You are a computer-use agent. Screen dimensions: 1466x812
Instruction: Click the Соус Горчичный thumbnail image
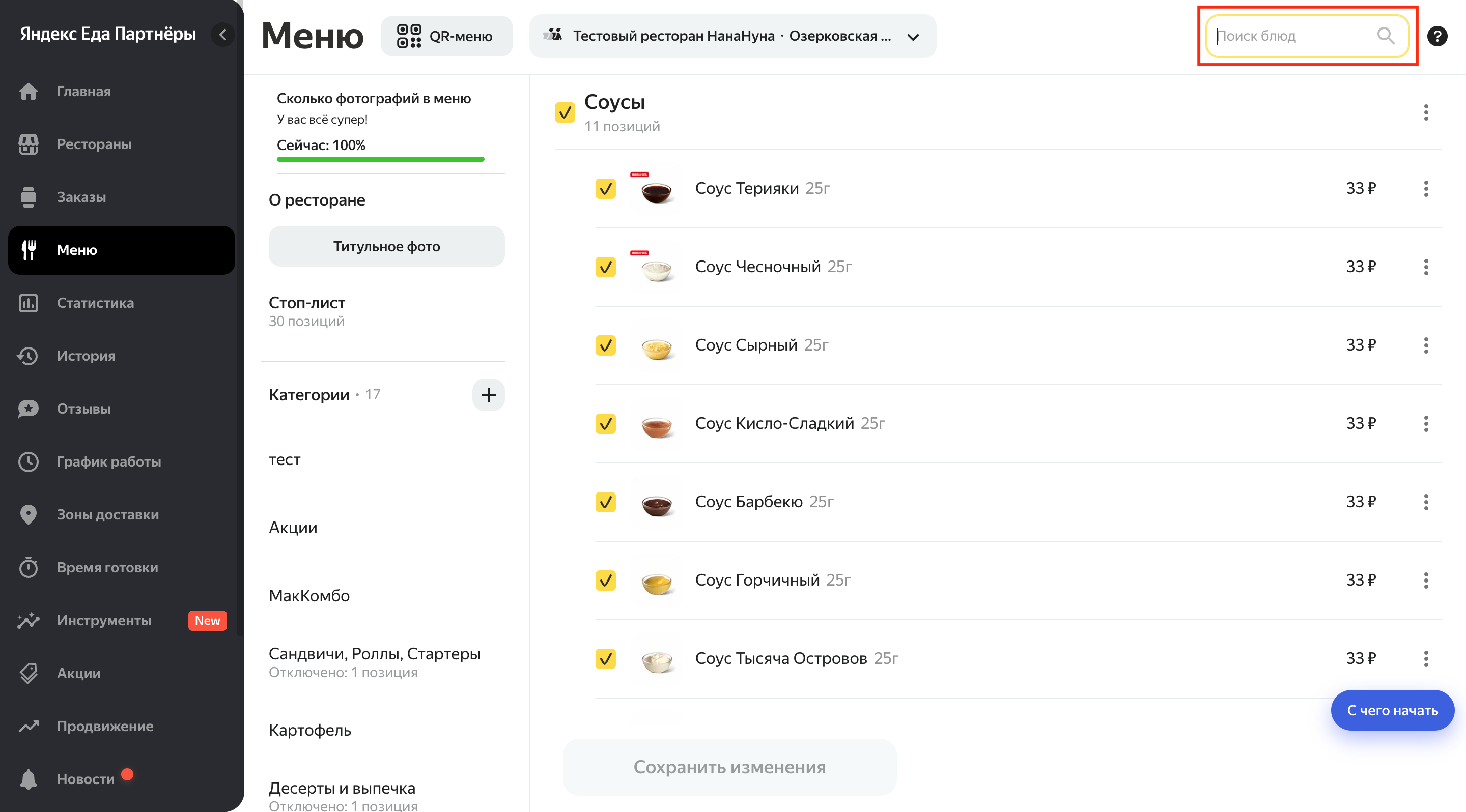click(656, 581)
